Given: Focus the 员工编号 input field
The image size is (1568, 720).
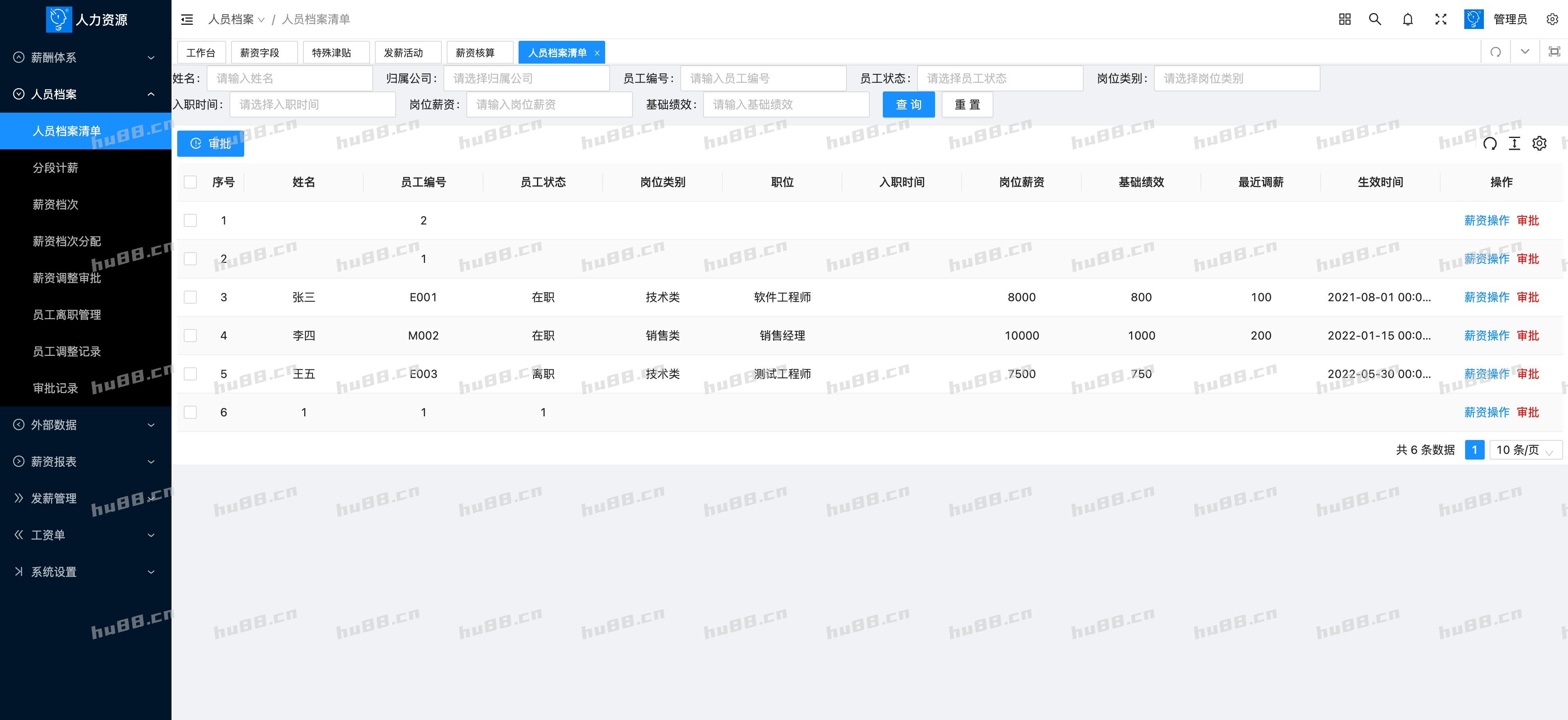Looking at the screenshot, I should click(763, 78).
